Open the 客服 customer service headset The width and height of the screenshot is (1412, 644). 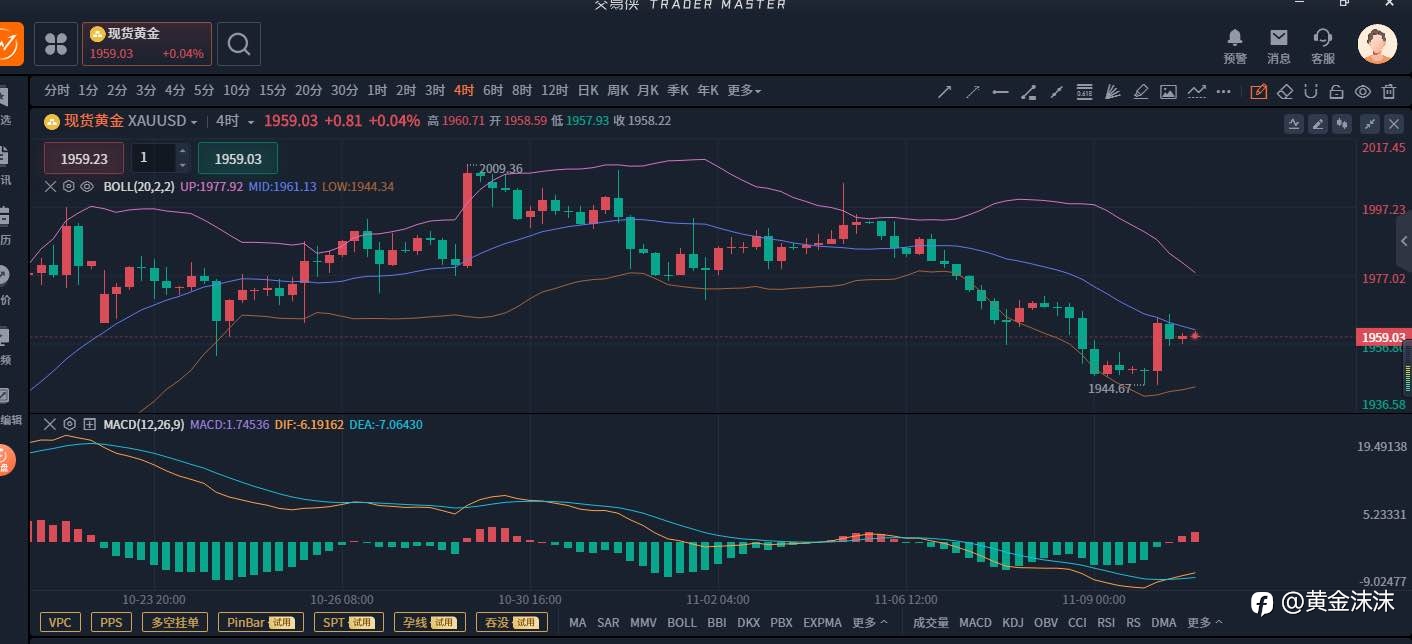point(1323,46)
